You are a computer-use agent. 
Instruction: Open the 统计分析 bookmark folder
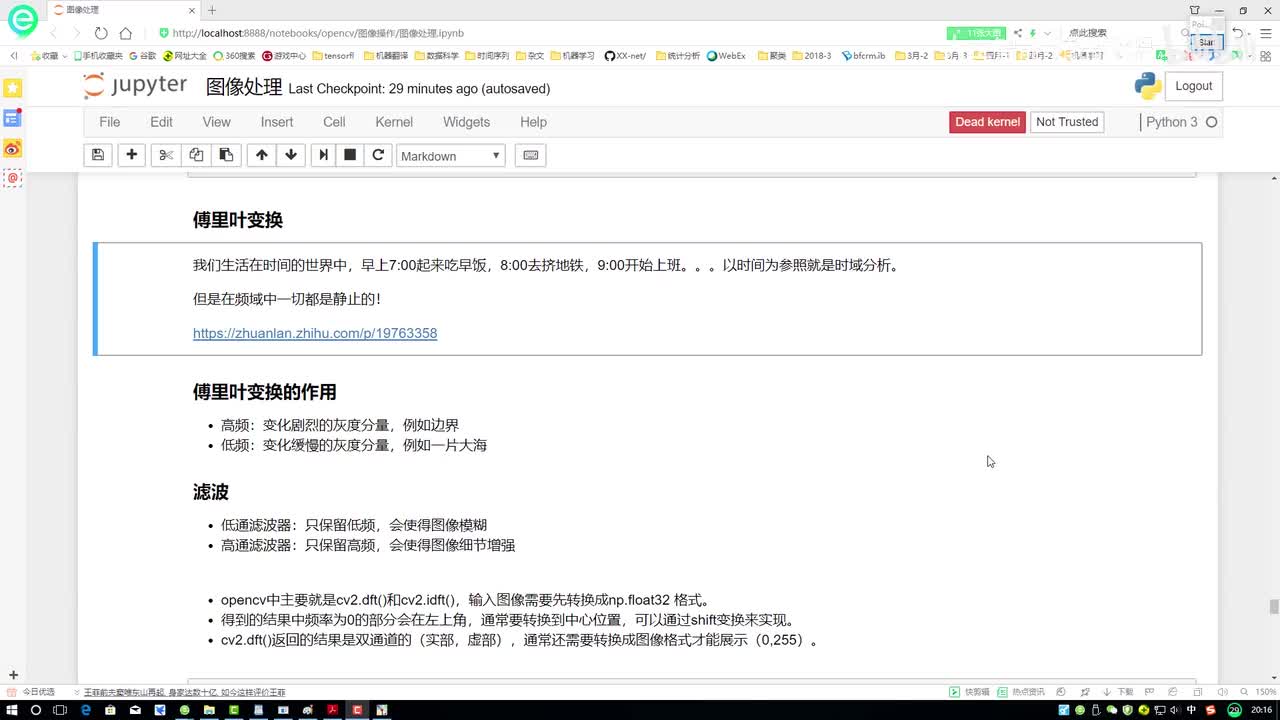click(x=679, y=56)
